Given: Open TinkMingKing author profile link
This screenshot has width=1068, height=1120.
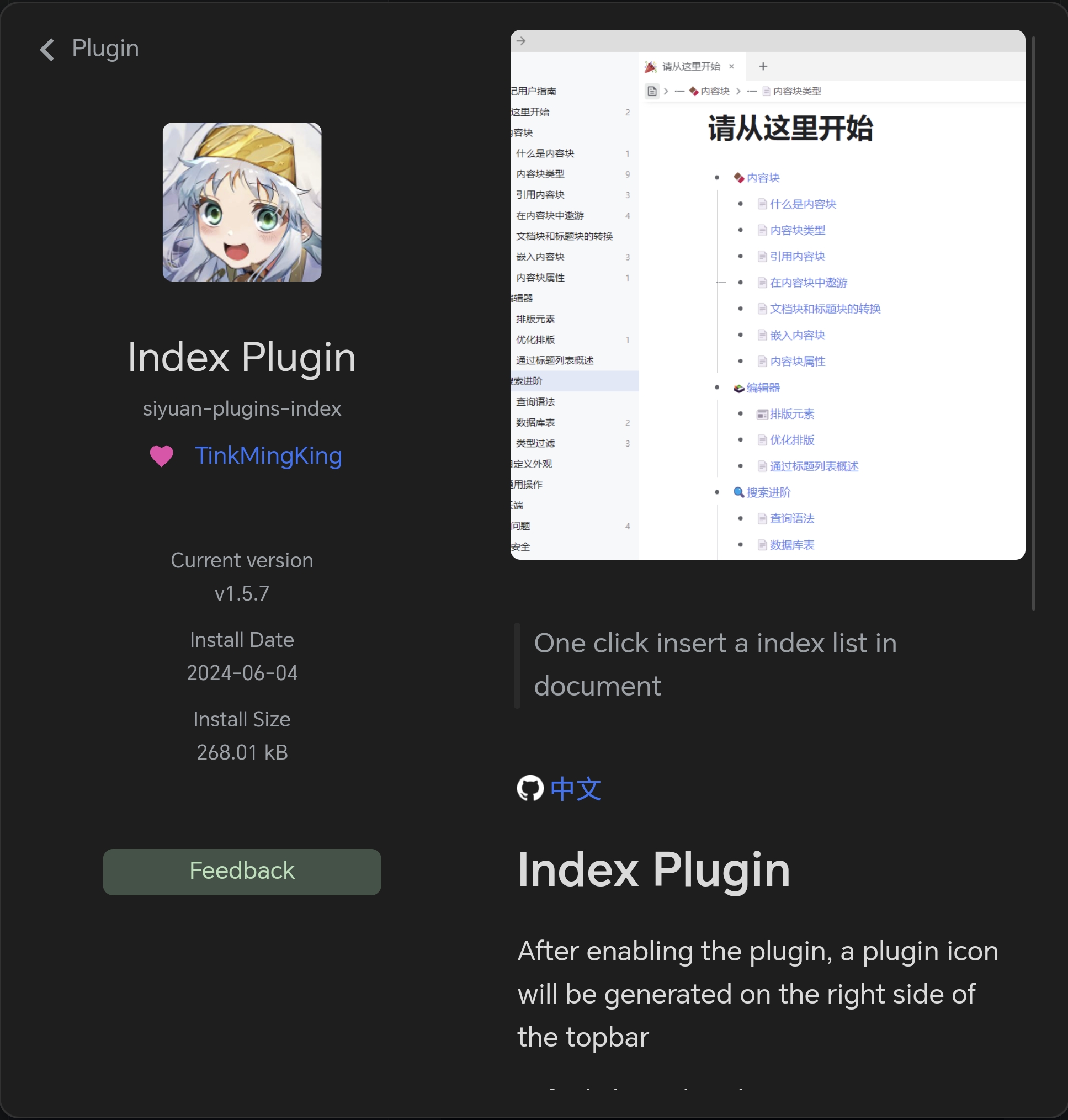Looking at the screenshot, I should coord(268,456).
